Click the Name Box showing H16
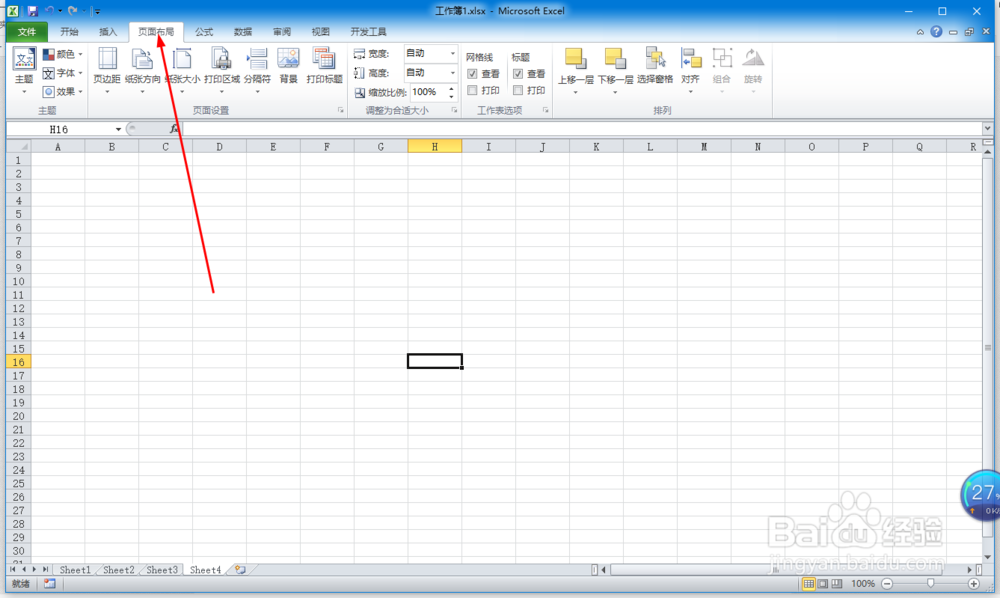The height and width of the screenshot is (598, 1000). click(59, 129)
